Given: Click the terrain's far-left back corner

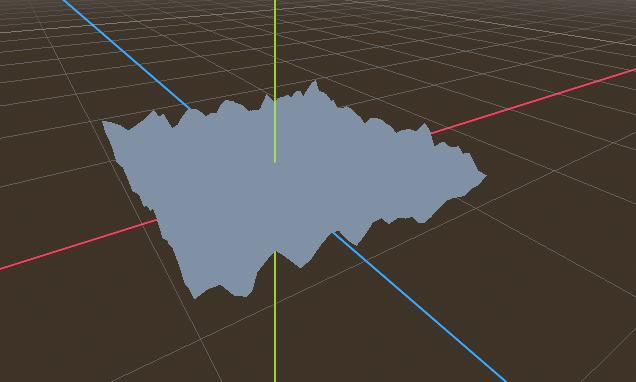Looking at the screenshot, I should (104, 123).
